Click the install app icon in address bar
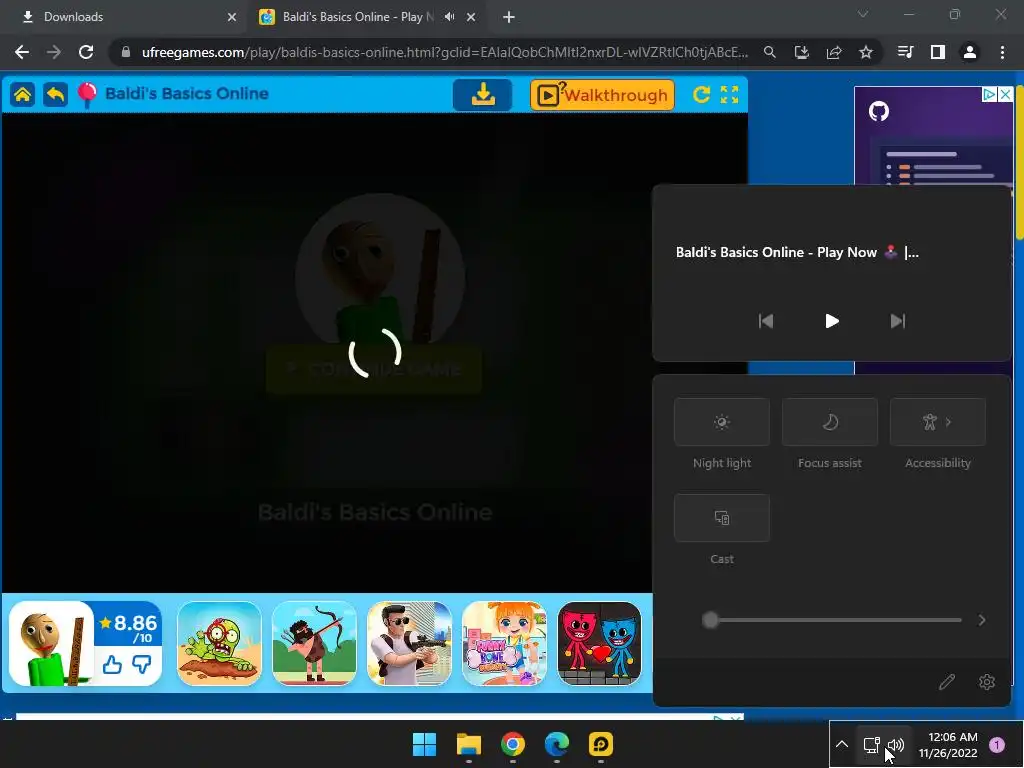The image size is (1024, 768). point(802,52)
